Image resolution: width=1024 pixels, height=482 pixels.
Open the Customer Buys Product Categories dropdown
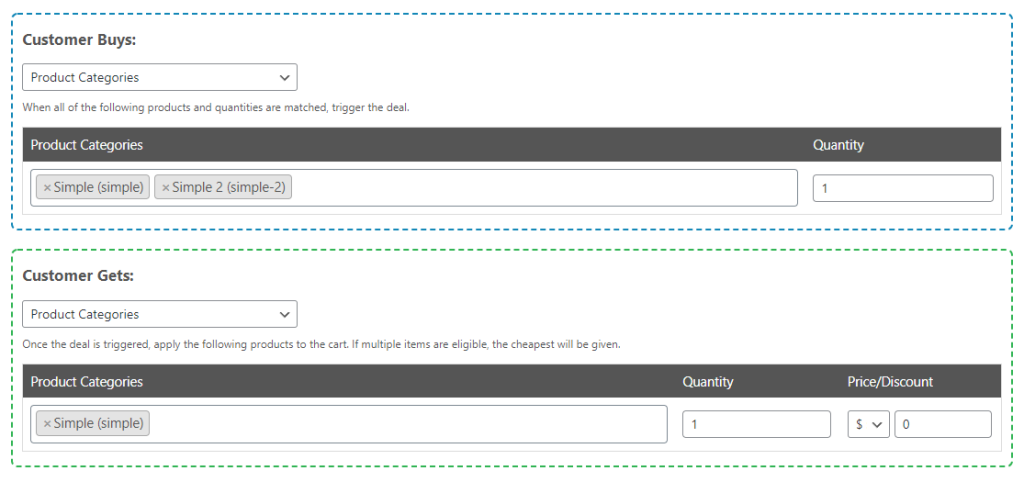[x=159, y=77]
